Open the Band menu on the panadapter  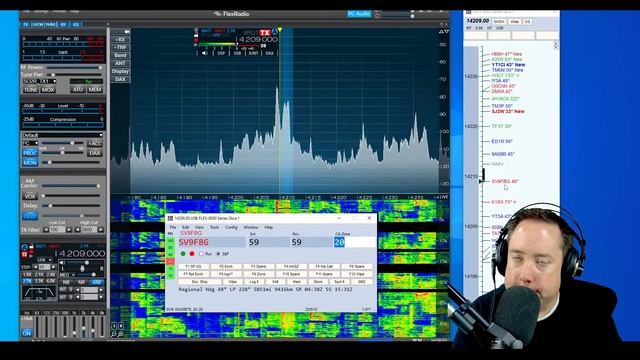(x=120, y=55)
